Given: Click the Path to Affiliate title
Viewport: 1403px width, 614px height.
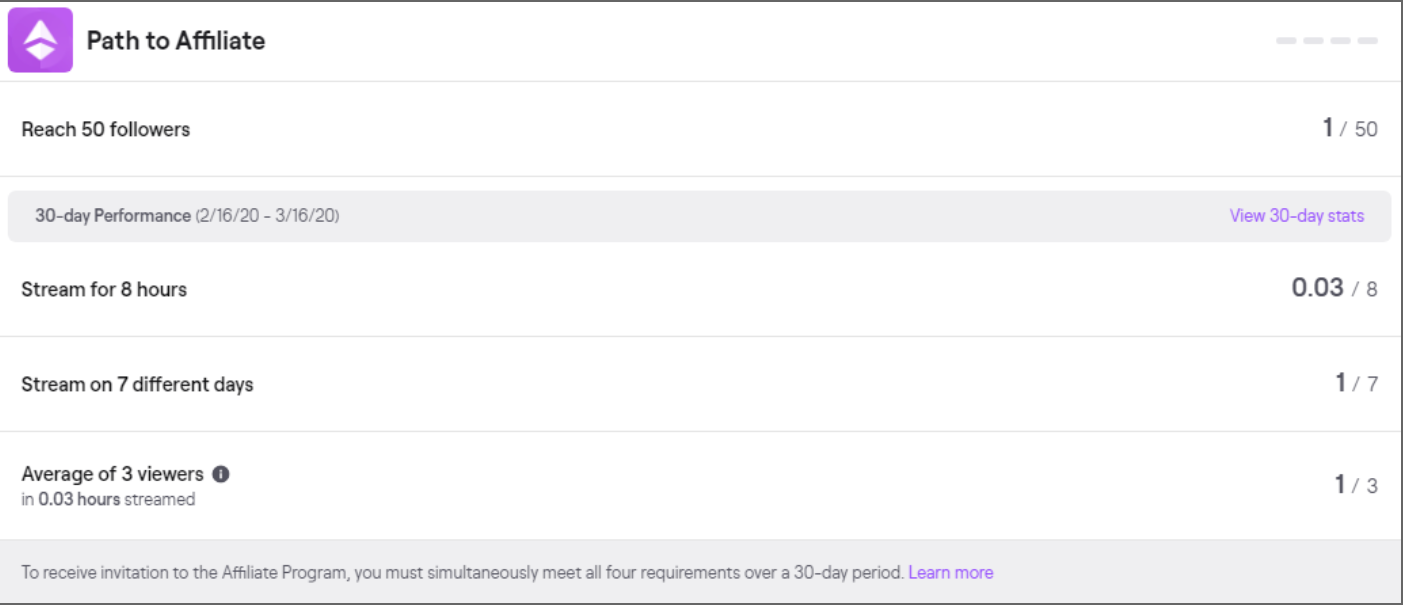Looking at the screenshot, I should point(176,41).
